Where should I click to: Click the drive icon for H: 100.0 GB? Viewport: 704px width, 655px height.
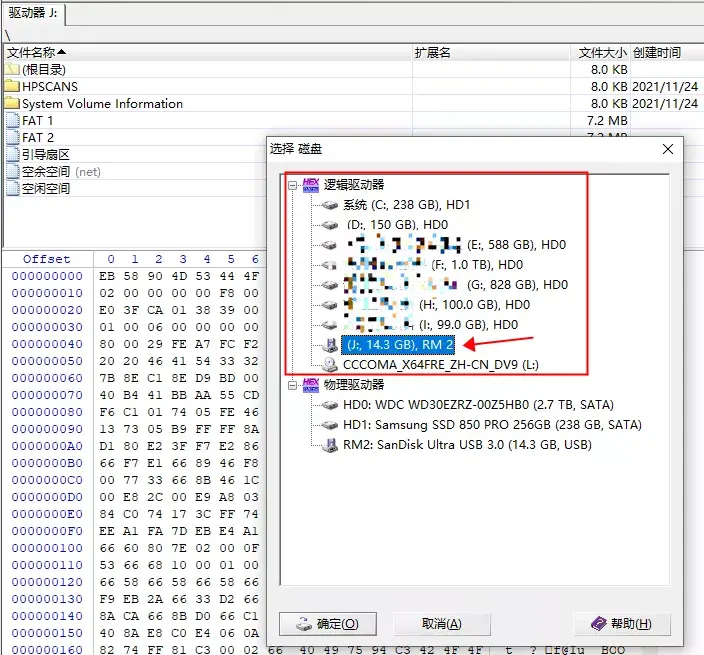tap(330, 305)
